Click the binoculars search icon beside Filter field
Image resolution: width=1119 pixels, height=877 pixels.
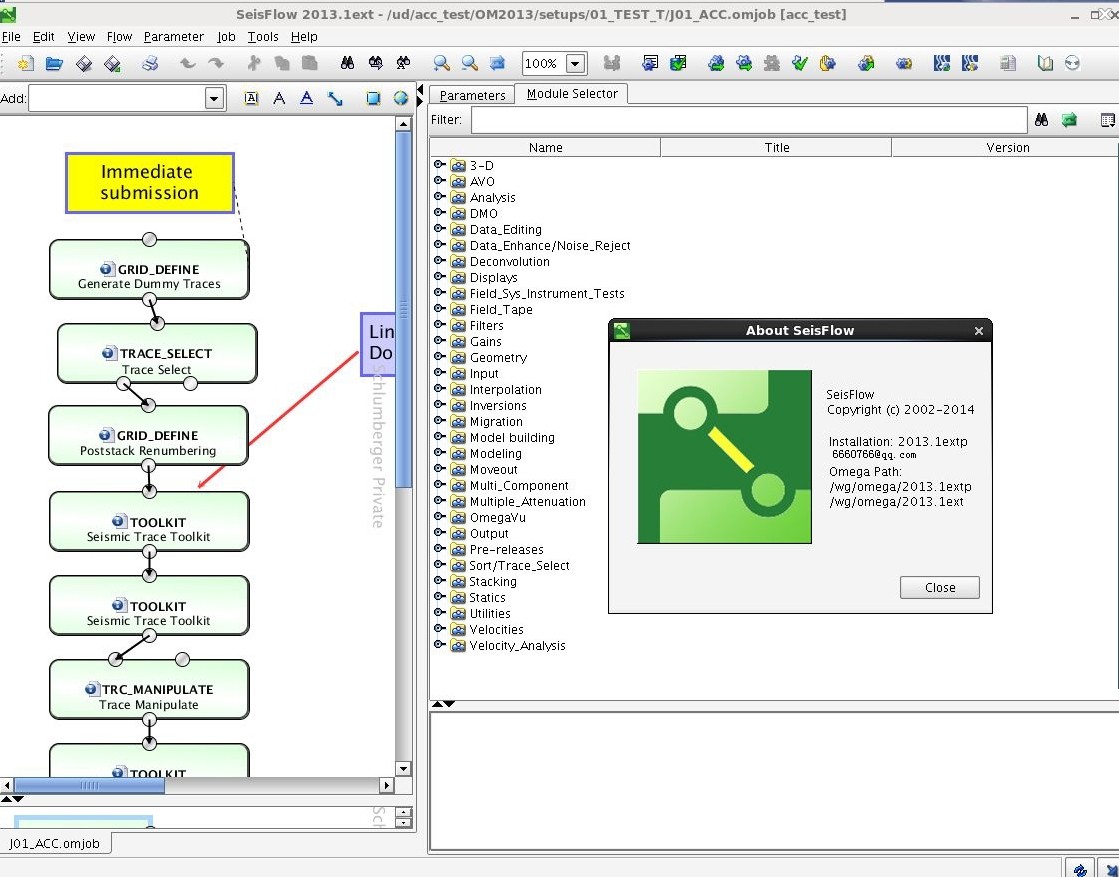[x=1041, y=120]
